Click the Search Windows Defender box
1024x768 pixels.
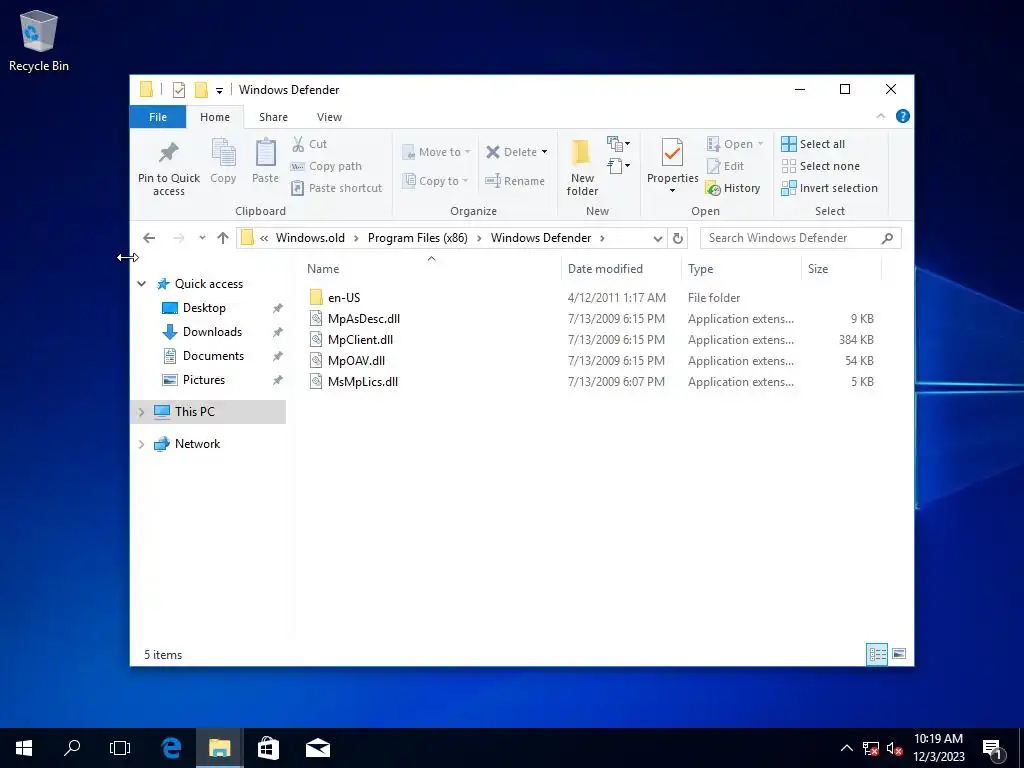coord(801,238)
